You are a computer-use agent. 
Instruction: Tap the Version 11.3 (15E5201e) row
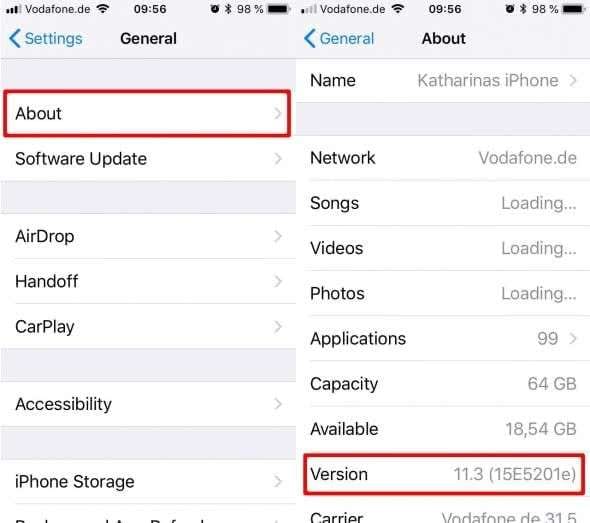click(x=444, y=474)
